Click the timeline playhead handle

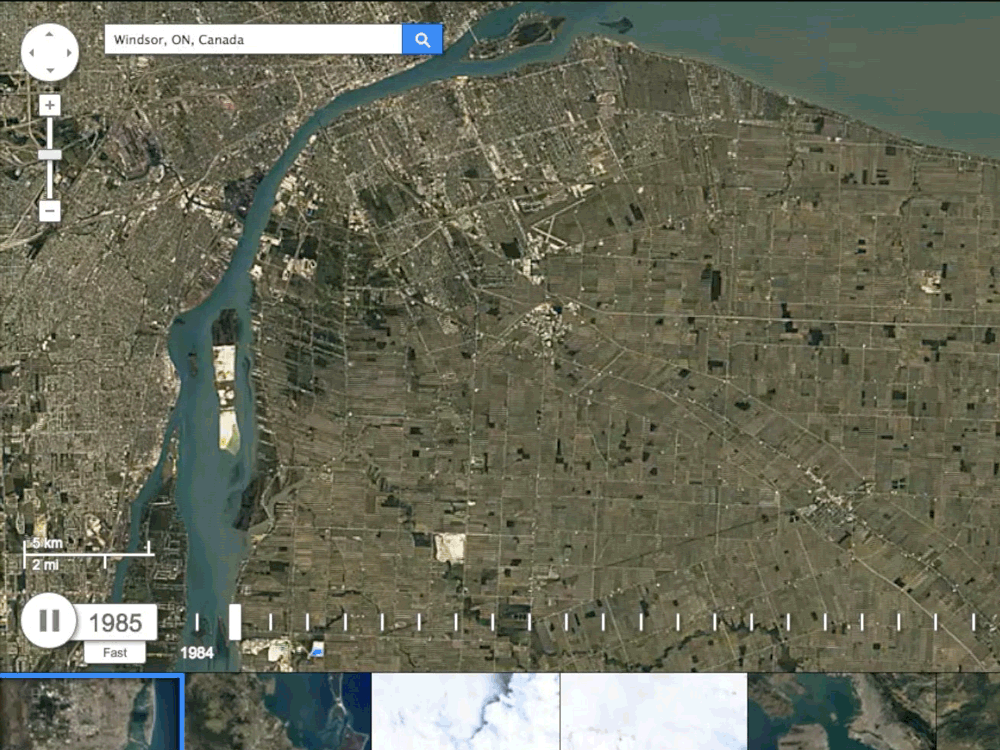click(x=234, y=621)
